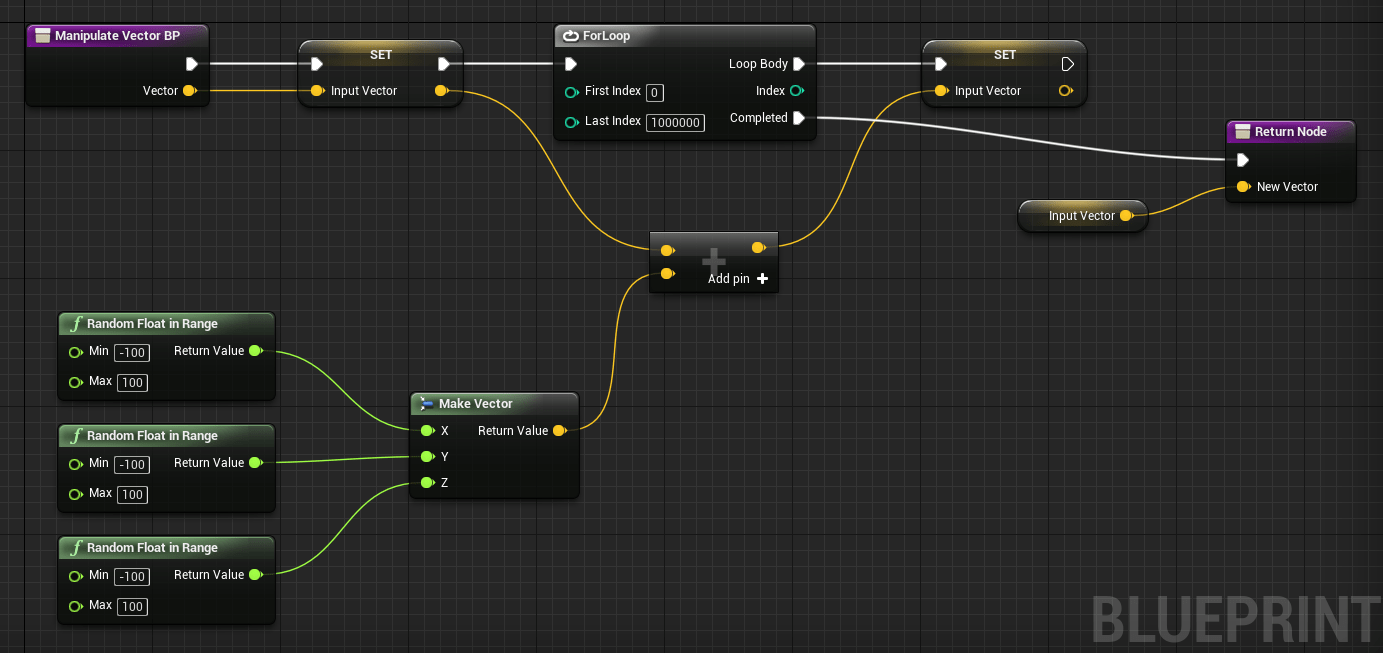Click the f icon on the top Random Float node
1383x653 pixels.
point(75,323)
